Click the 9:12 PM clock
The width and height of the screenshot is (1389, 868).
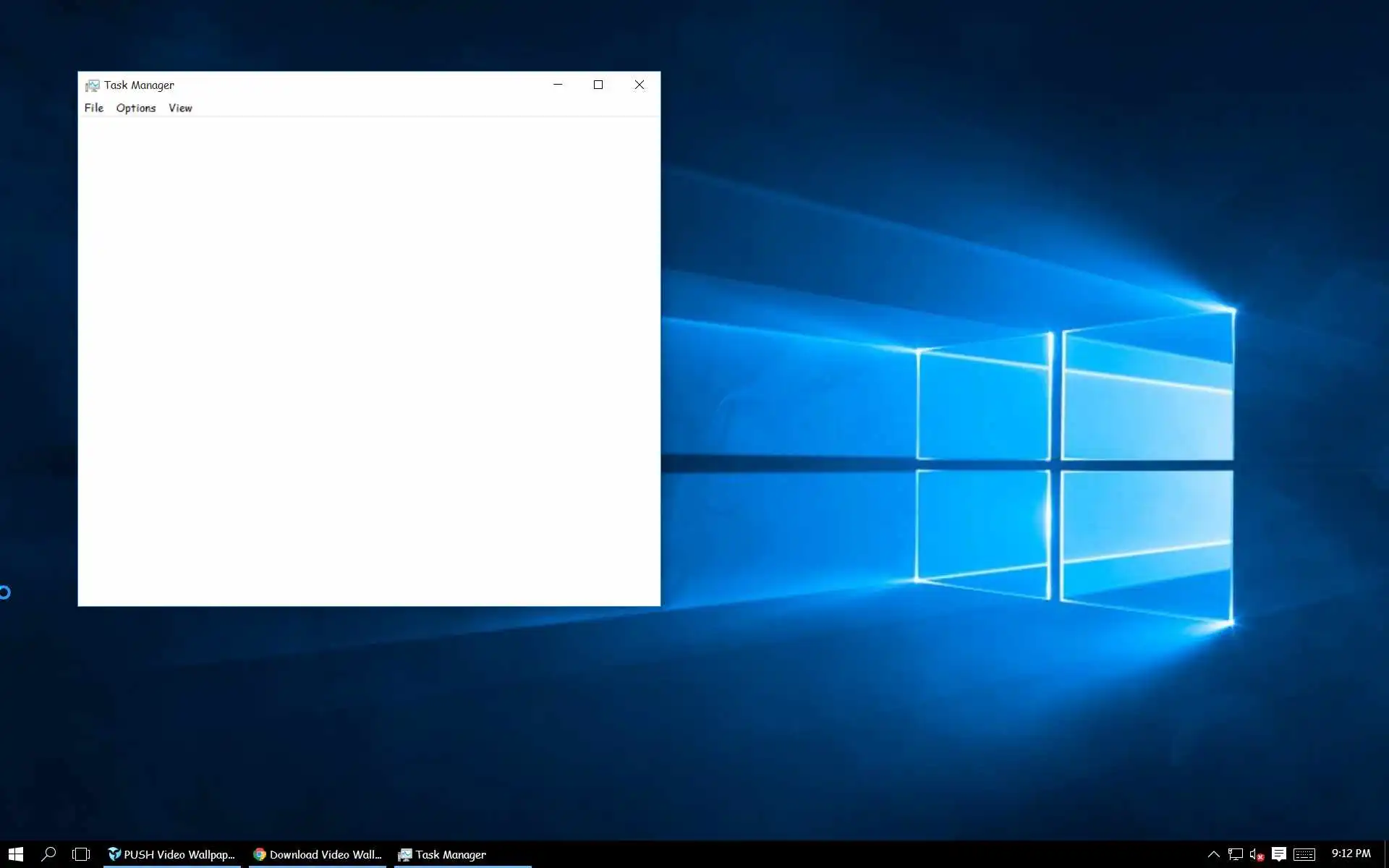click(1351, 854)
